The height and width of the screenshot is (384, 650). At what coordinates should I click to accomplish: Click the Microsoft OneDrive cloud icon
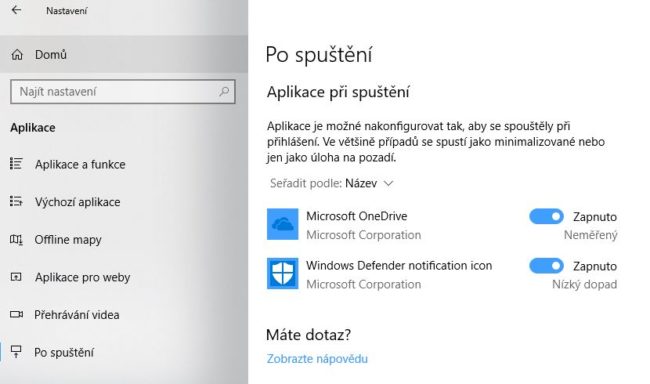[282, 224]
